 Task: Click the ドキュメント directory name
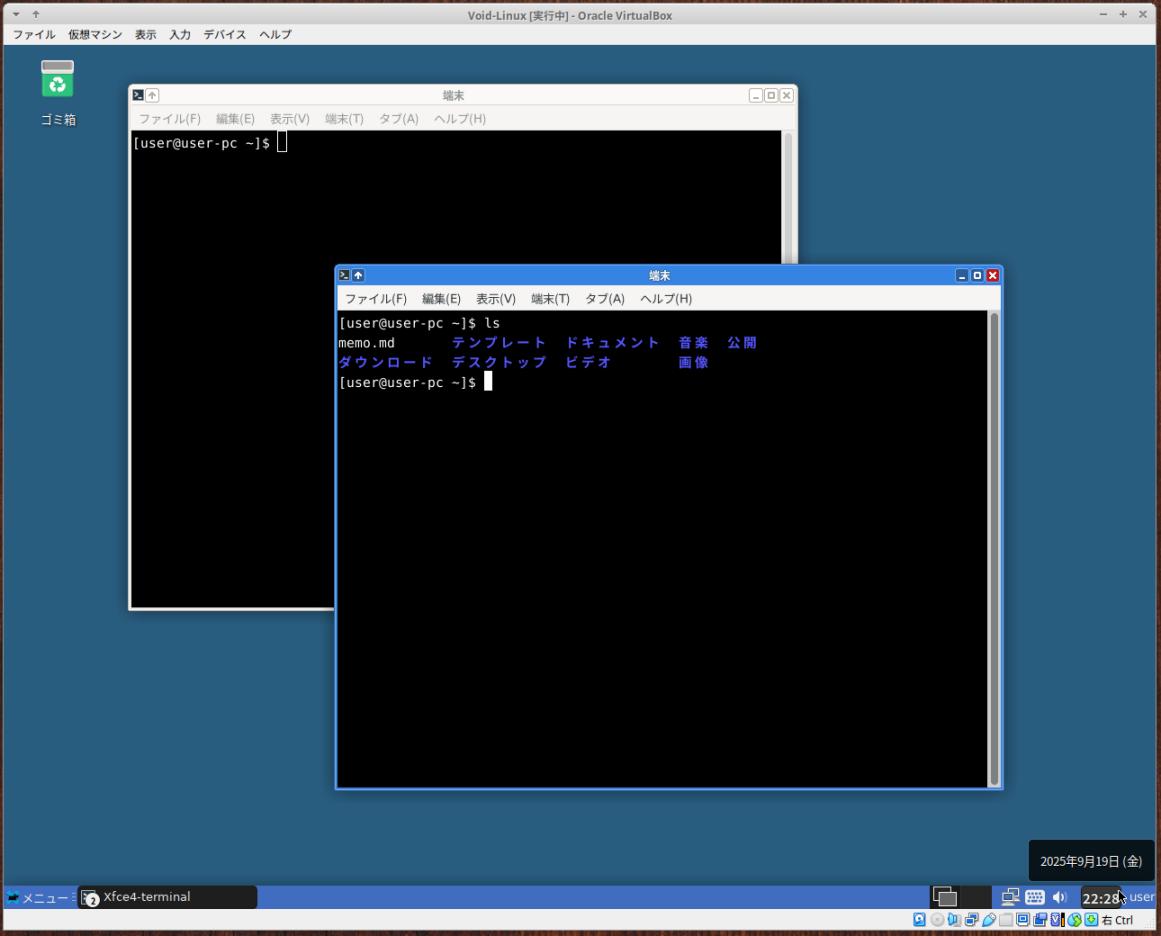[x=612, y=342]
